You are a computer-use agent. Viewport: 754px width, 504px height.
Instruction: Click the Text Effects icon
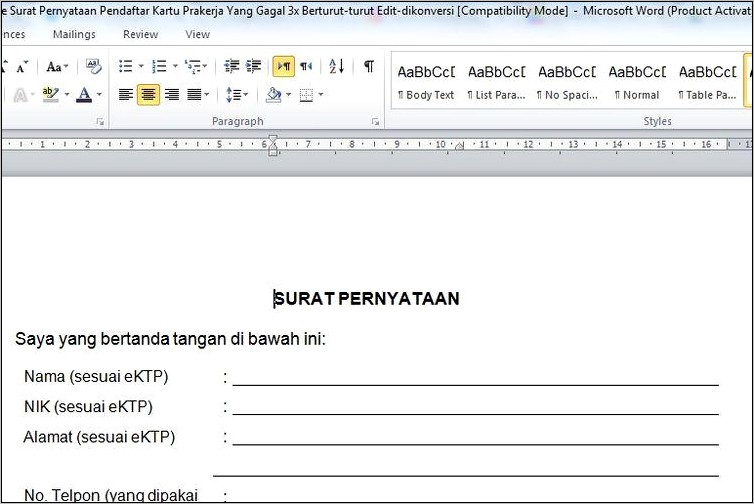[x=20, y=94]
